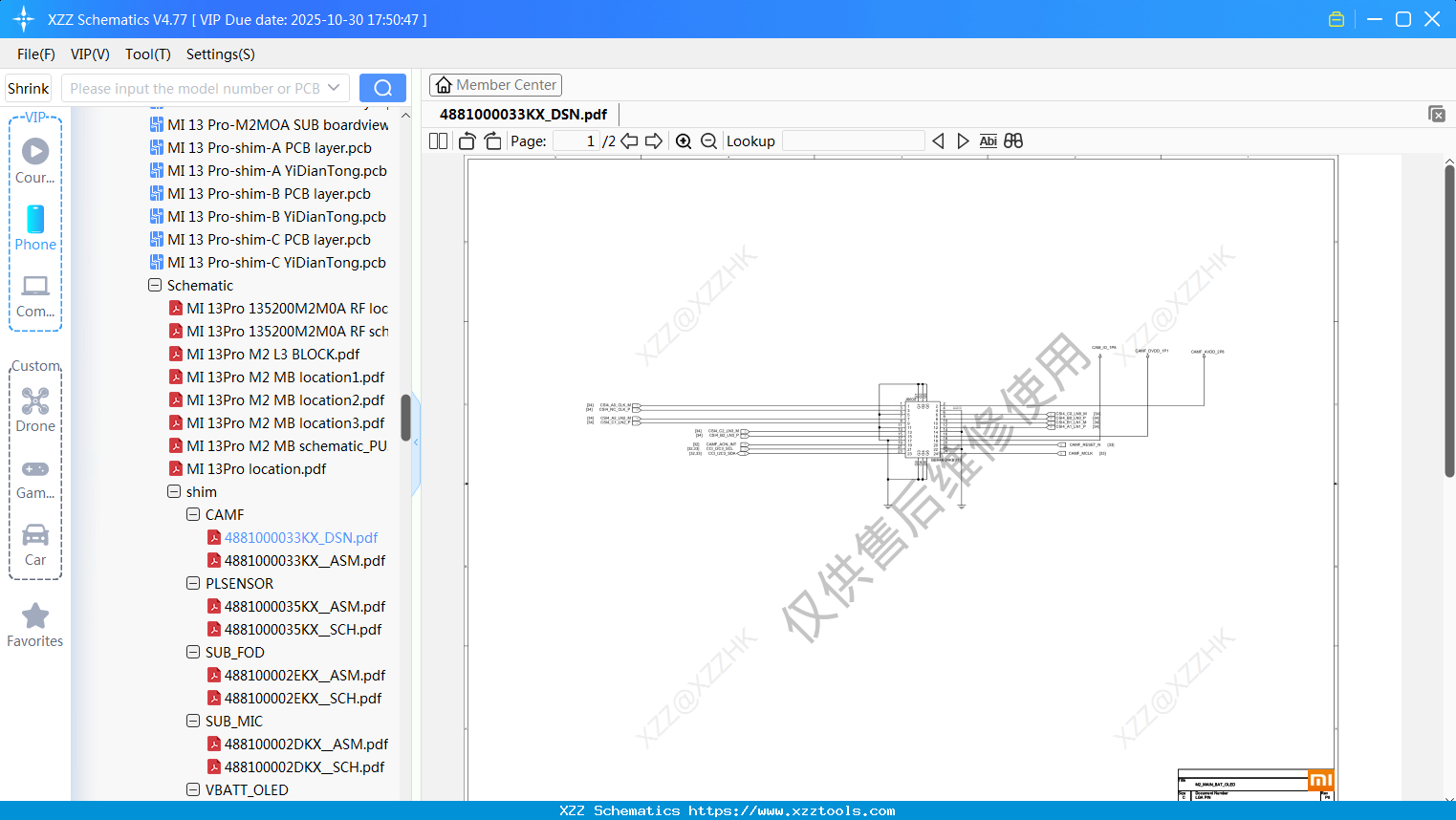Click the Member Center button
The image size is (1456, 820).
click(495, 84)
